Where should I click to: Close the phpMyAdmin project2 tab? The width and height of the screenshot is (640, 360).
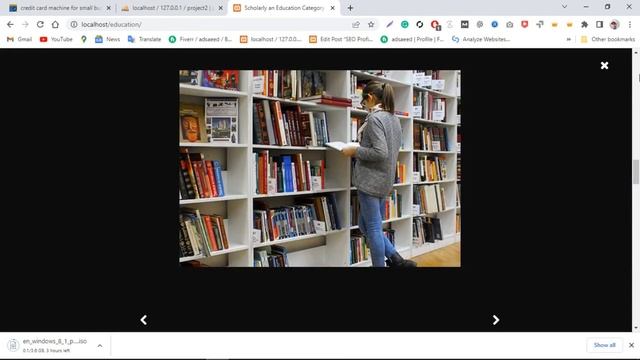(220, 8)
